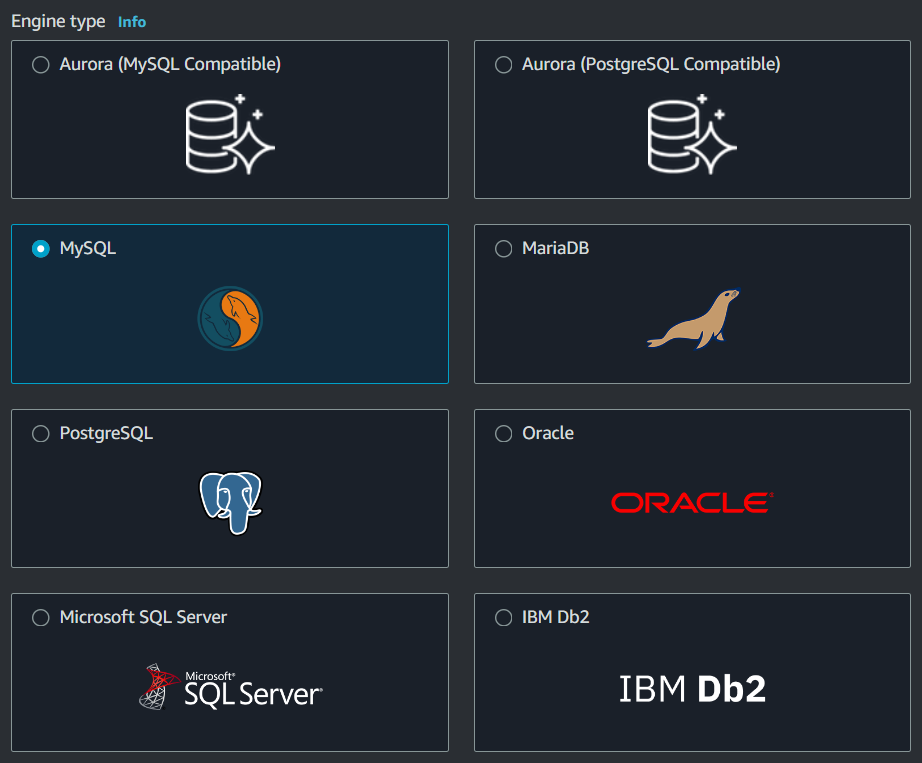922x763 pixels.
Task: Click the "Aurora (PostgreSQL Compatible)" label text
Action: coord(651,65)
